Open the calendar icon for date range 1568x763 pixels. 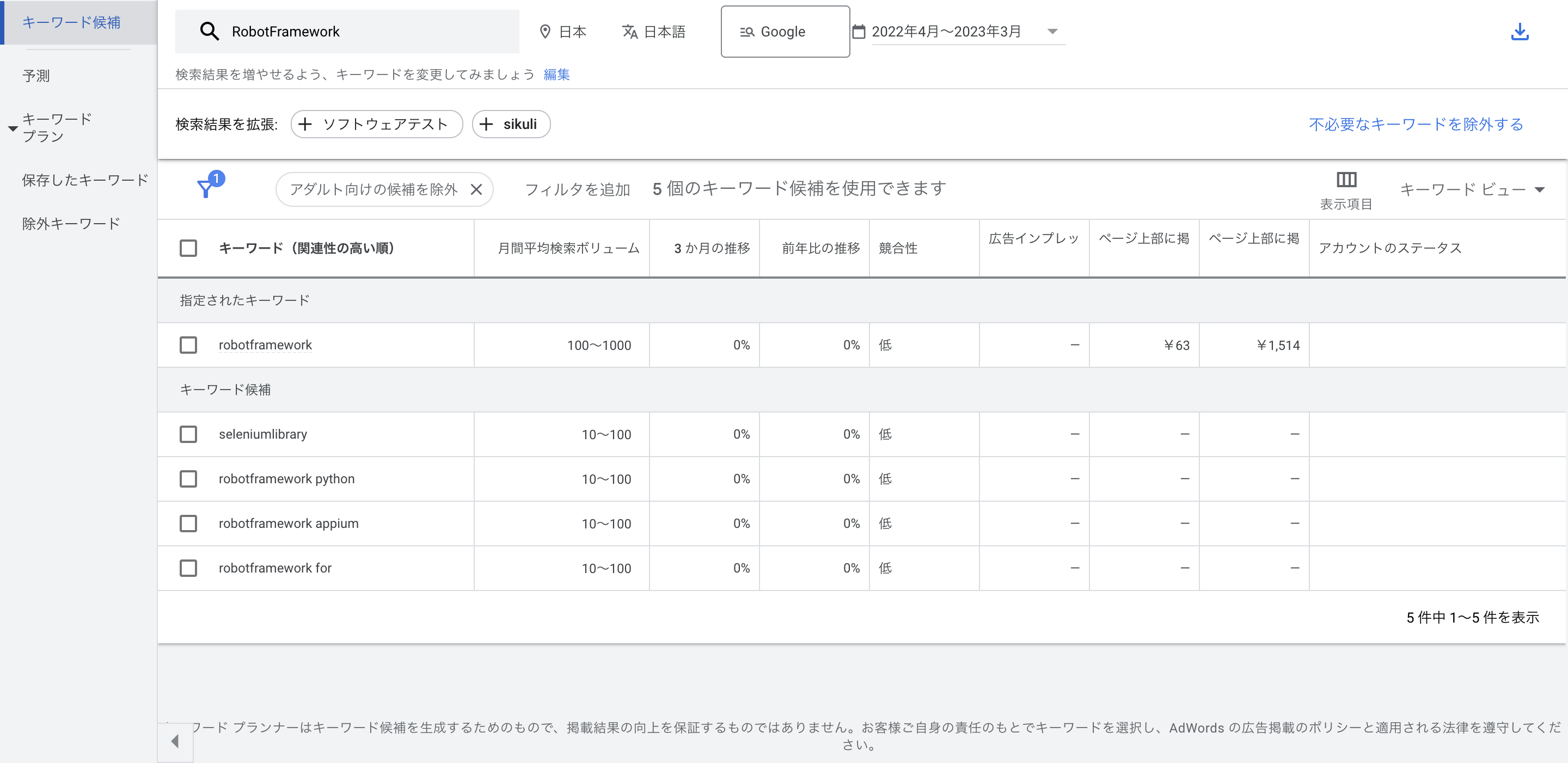tap(858, 31)
